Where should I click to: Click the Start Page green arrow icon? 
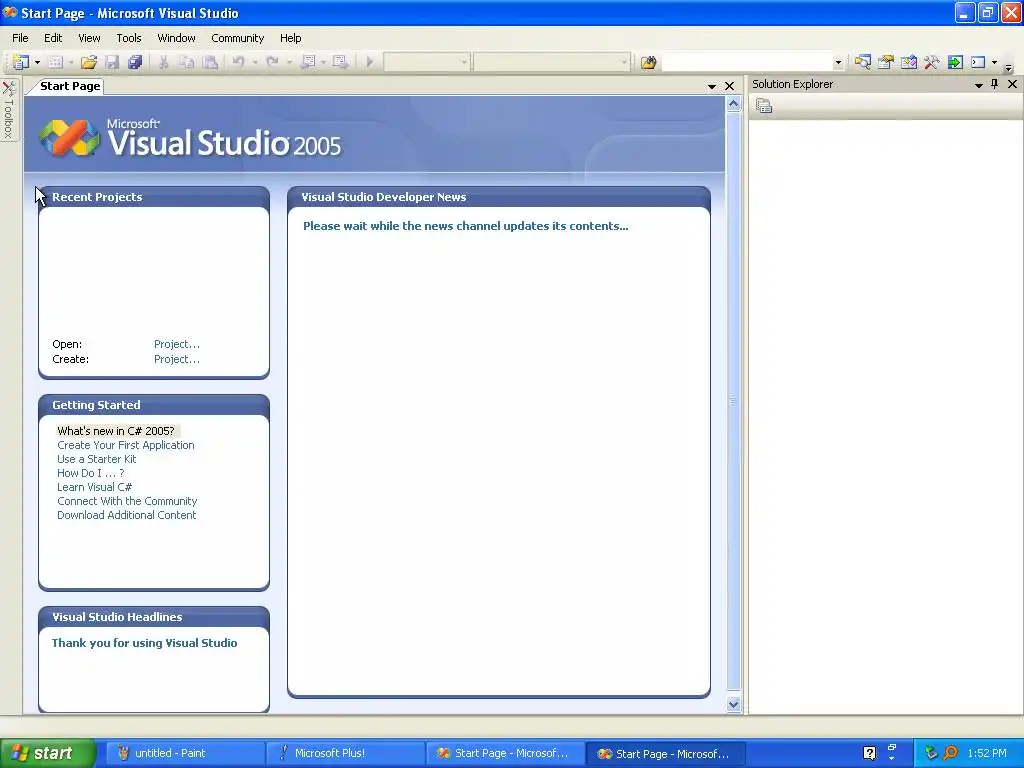coord(955,62)
